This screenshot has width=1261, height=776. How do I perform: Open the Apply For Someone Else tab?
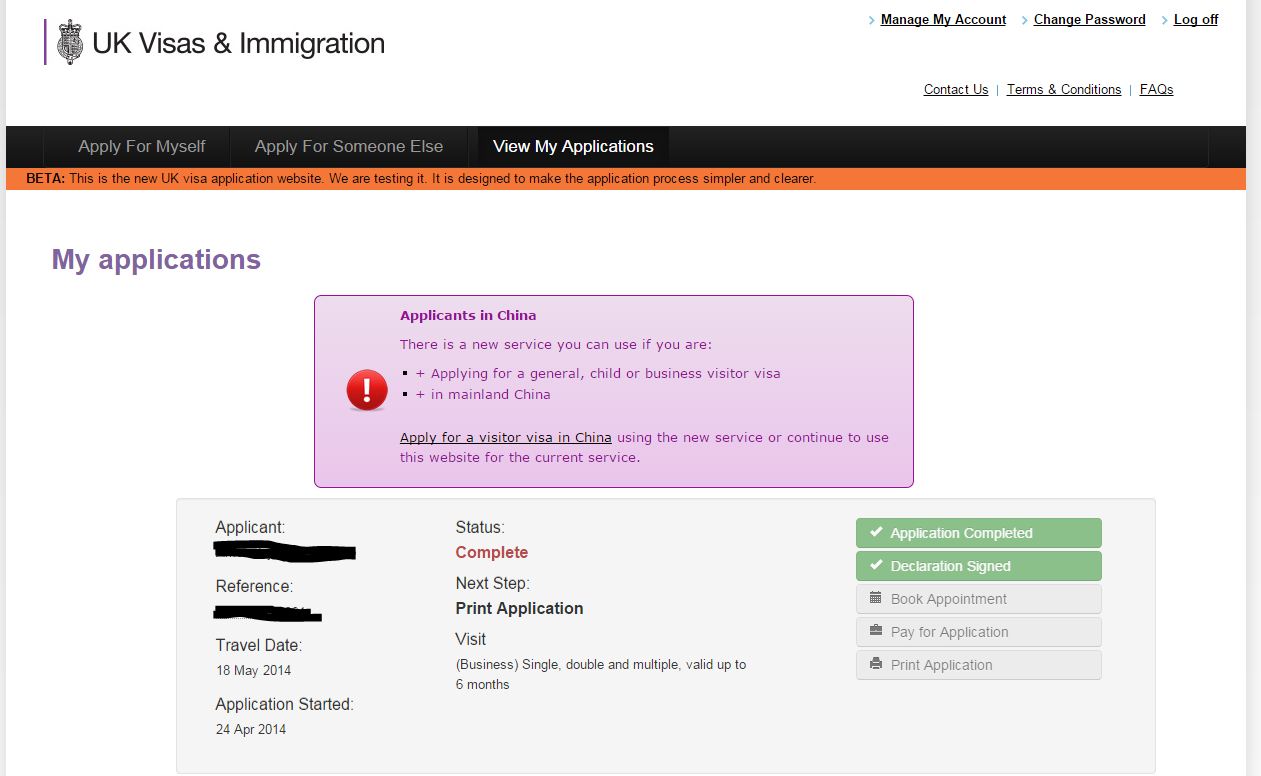349,146
